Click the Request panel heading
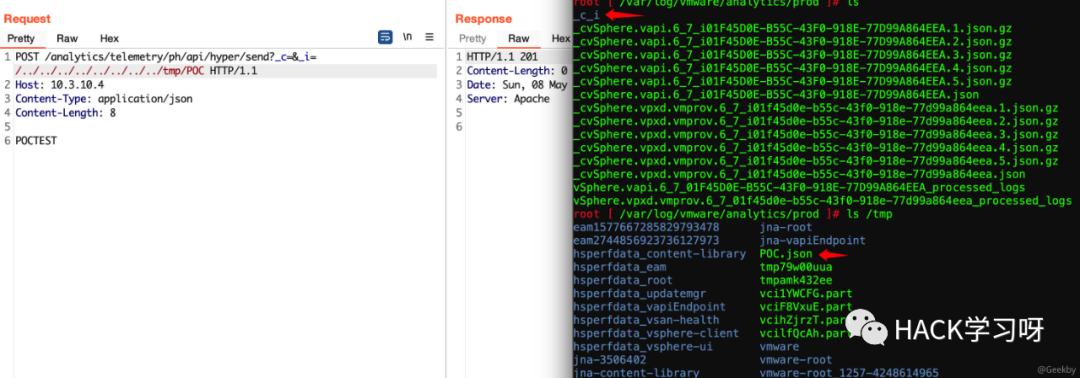The height and width of the screenshot is (378, 1080). 28,19
